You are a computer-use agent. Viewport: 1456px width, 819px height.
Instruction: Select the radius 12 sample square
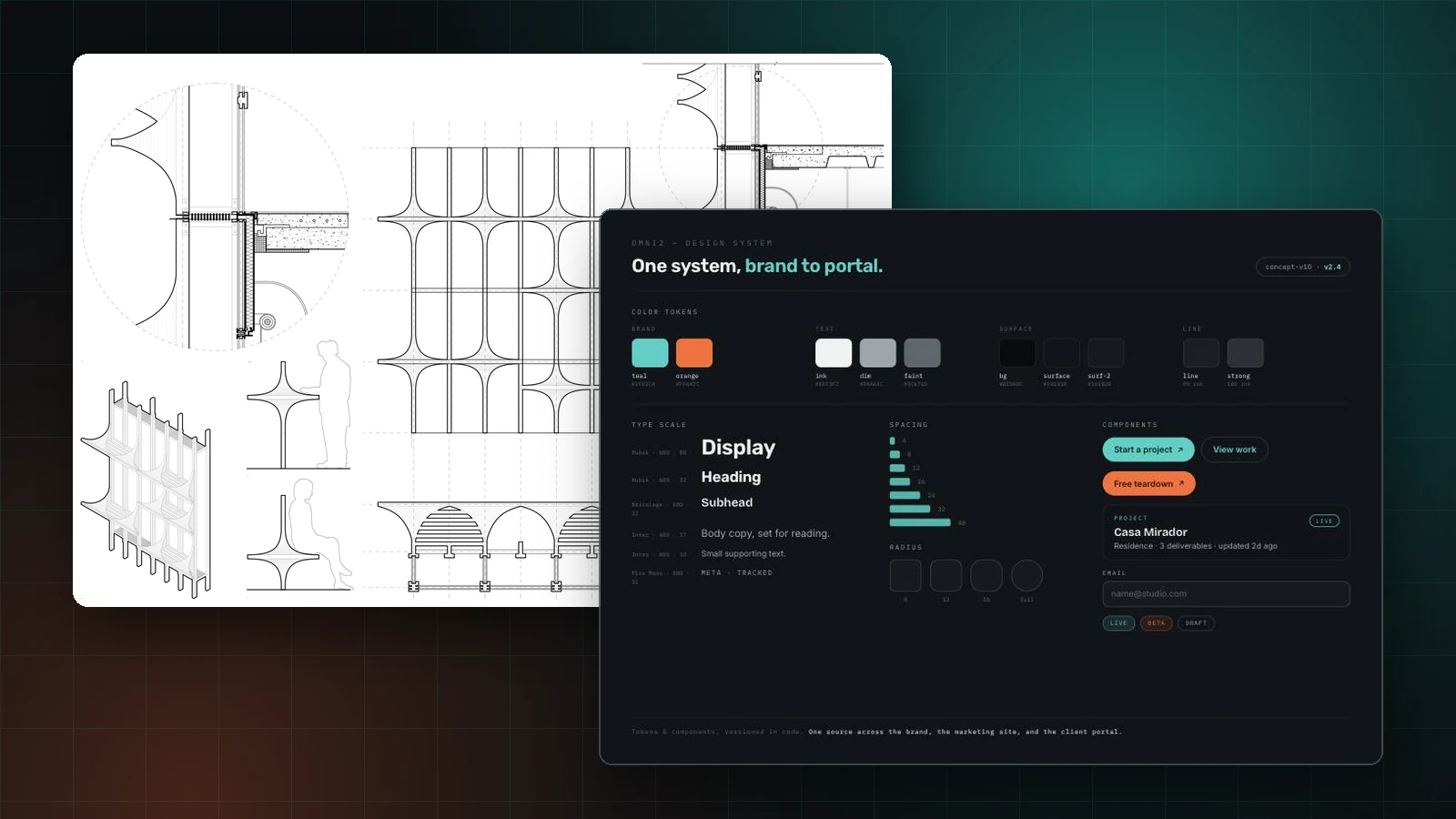pyautogui.click(x=945, y=575)
